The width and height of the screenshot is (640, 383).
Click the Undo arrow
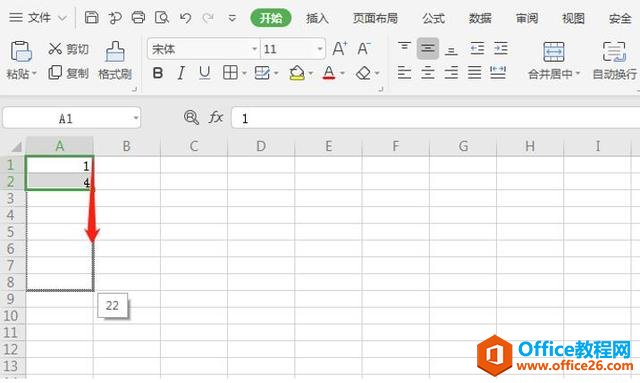tap(185, 18)
